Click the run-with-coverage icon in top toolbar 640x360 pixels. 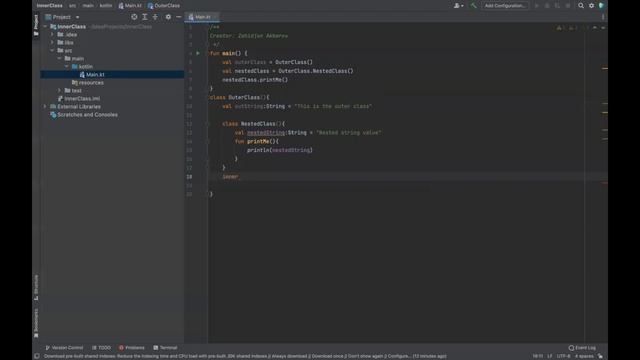click(557, 6)
